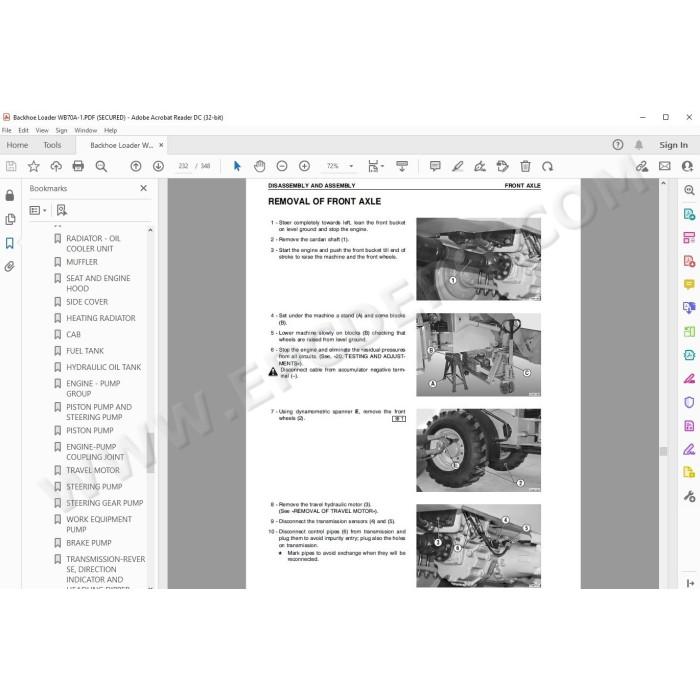This screenshot has width=700, height=700.
Task: Collapse the right tools pane
Action: tap(690, 583)
